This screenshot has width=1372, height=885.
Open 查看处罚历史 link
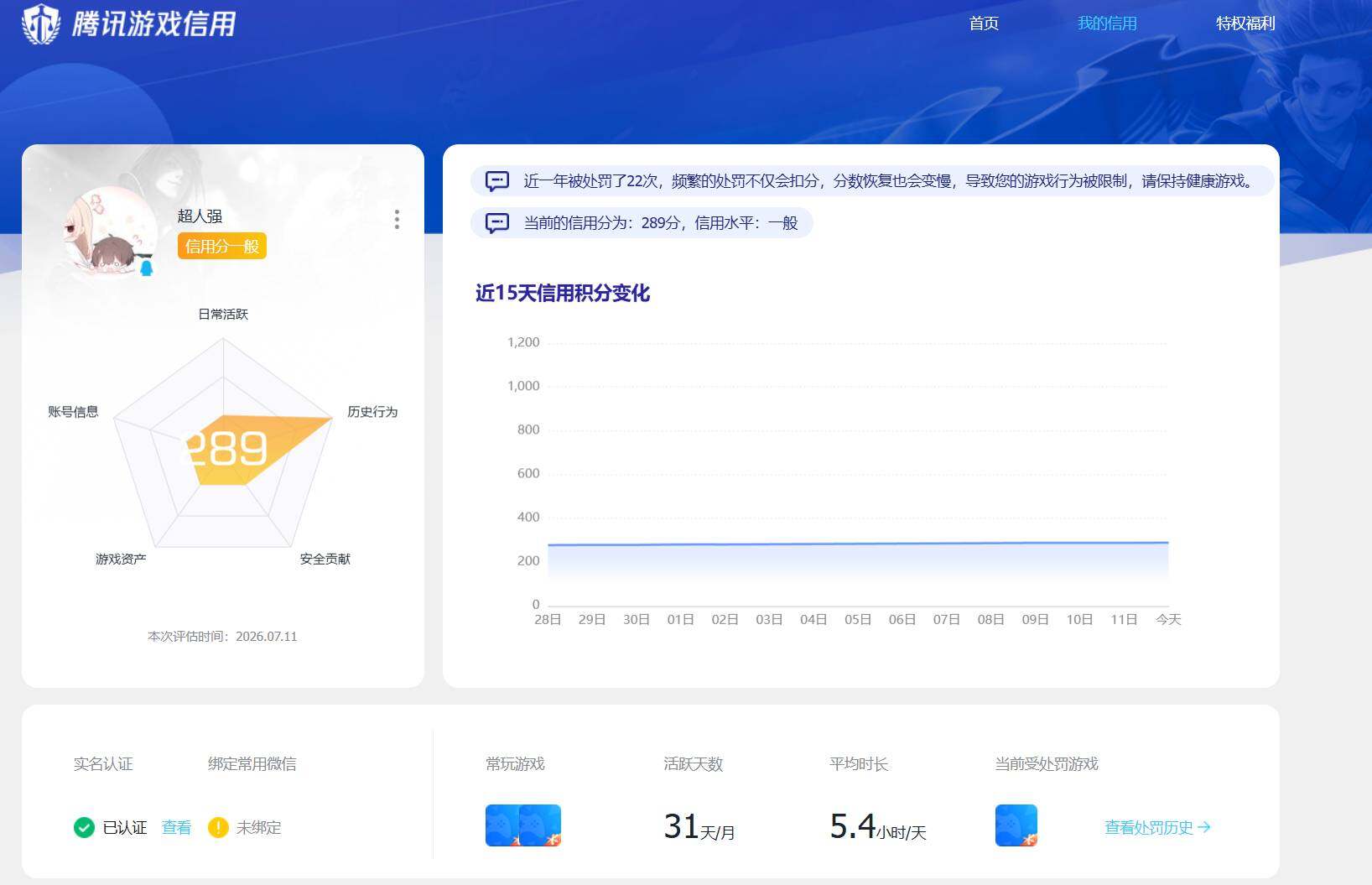coord(1157,828)
